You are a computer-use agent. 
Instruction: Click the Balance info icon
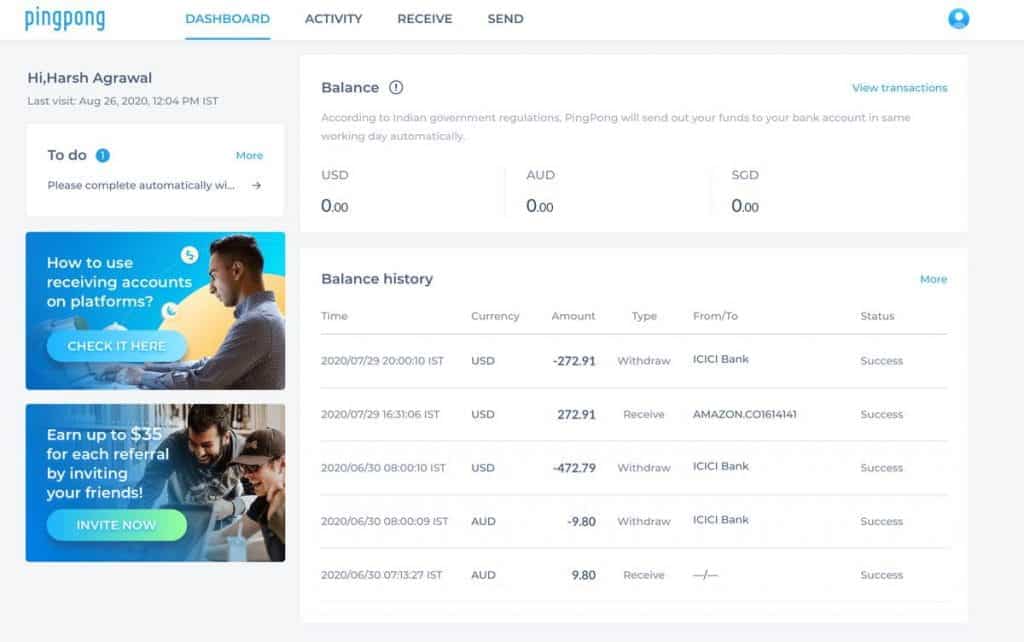(396, 87)
